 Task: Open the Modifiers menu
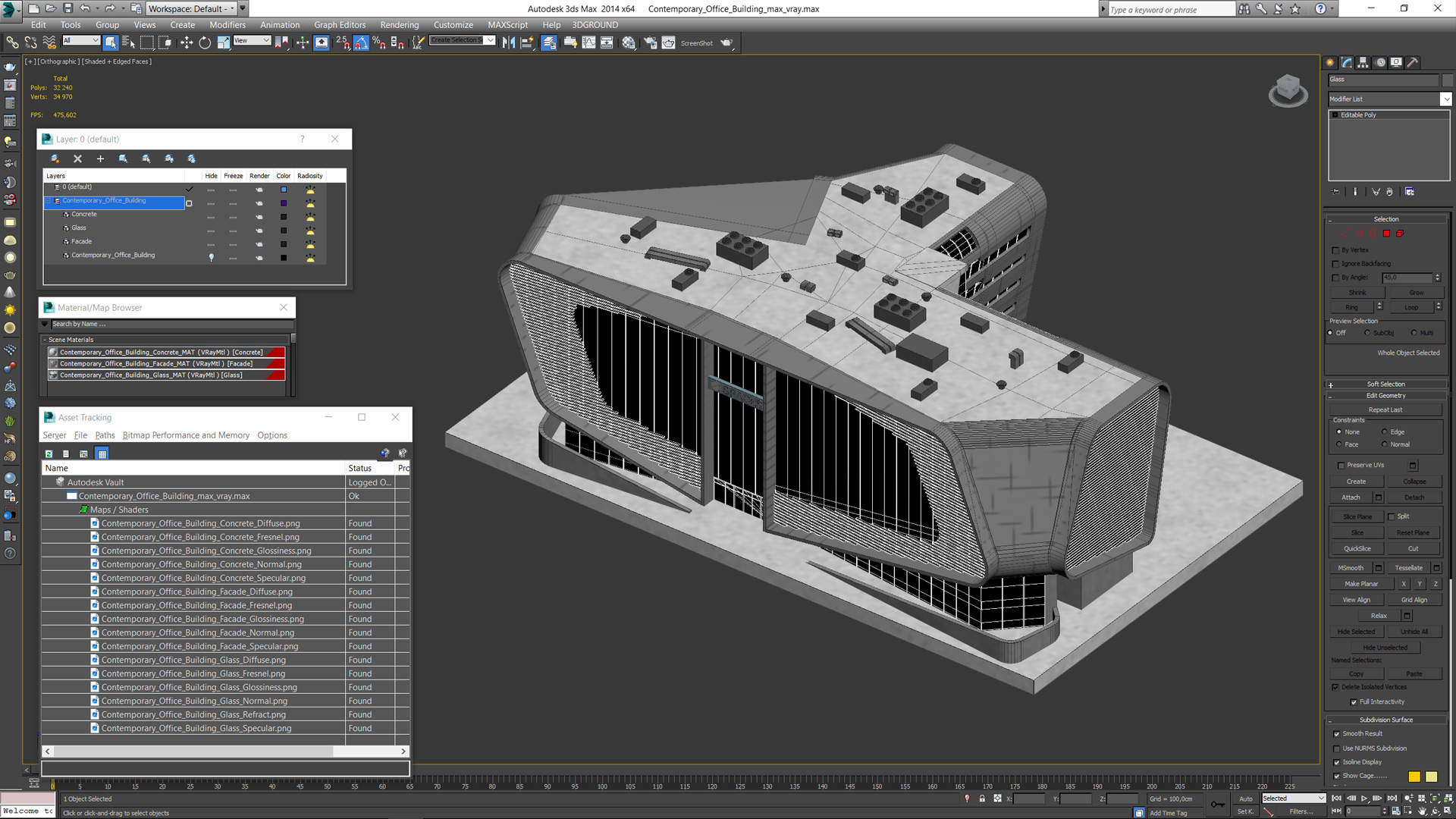coord(227,25)
